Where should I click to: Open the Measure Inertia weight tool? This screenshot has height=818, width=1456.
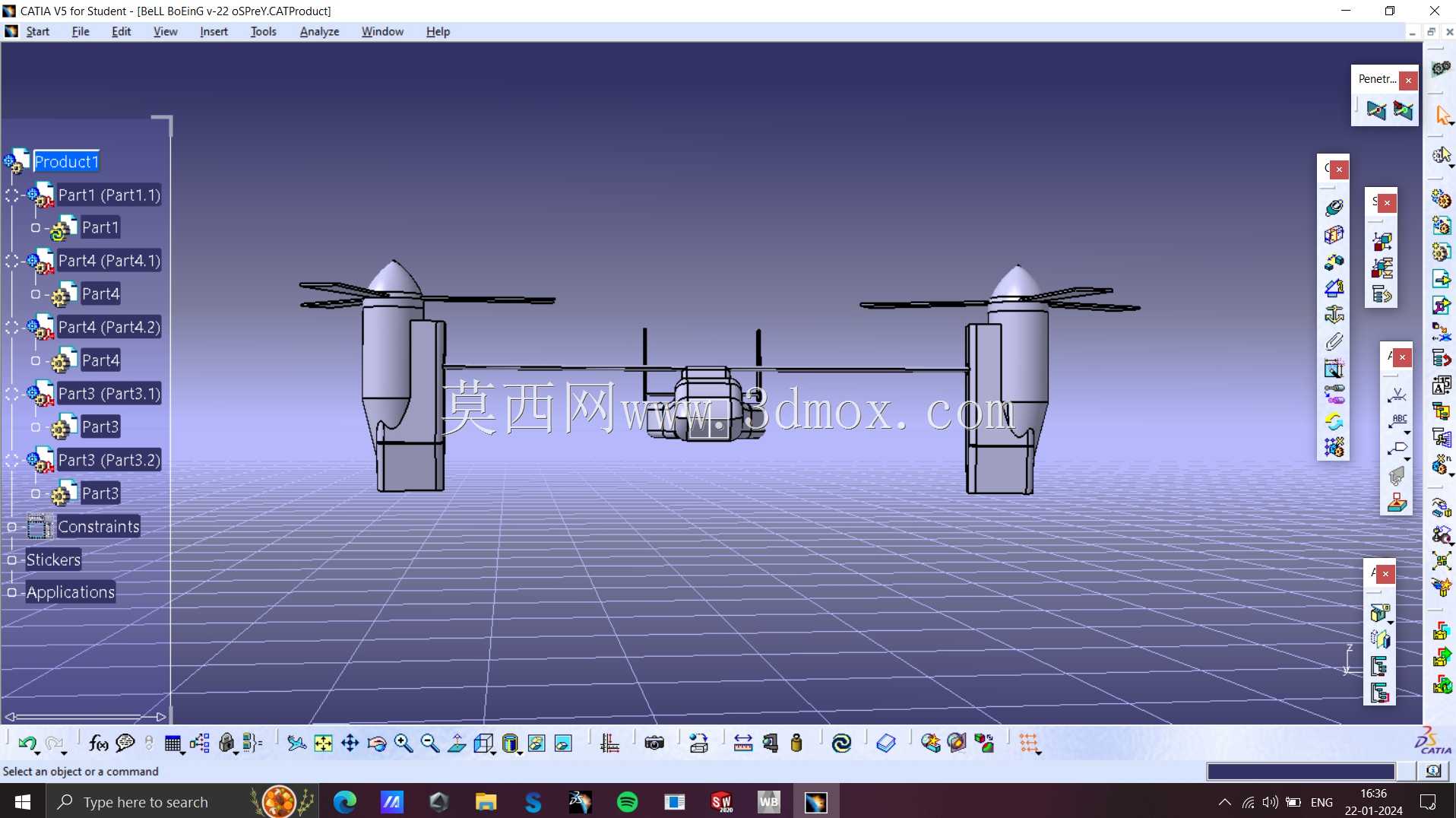[x=796, y=743]
